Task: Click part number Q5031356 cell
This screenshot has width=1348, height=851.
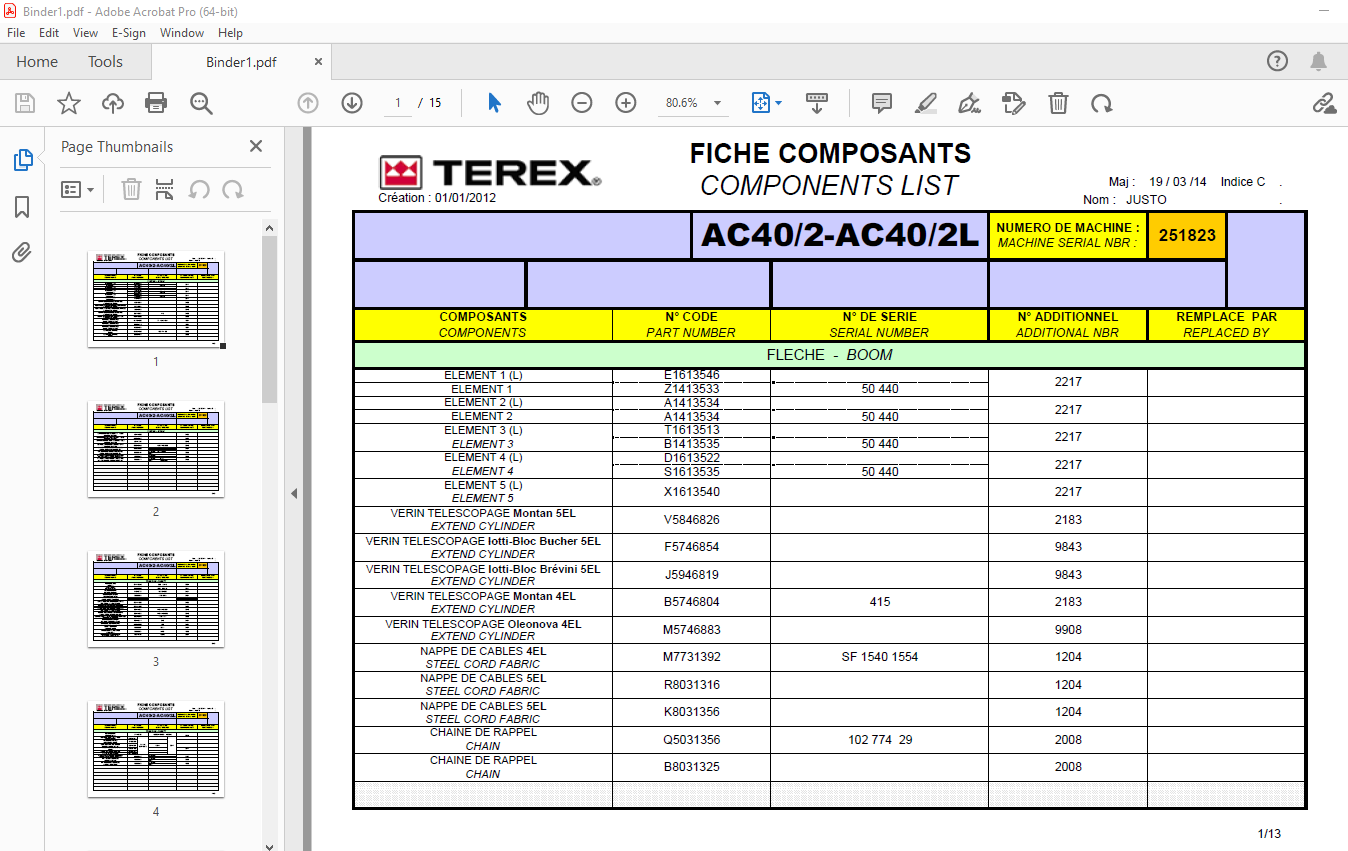Action: pyautogui.click(x=692, y=740)
